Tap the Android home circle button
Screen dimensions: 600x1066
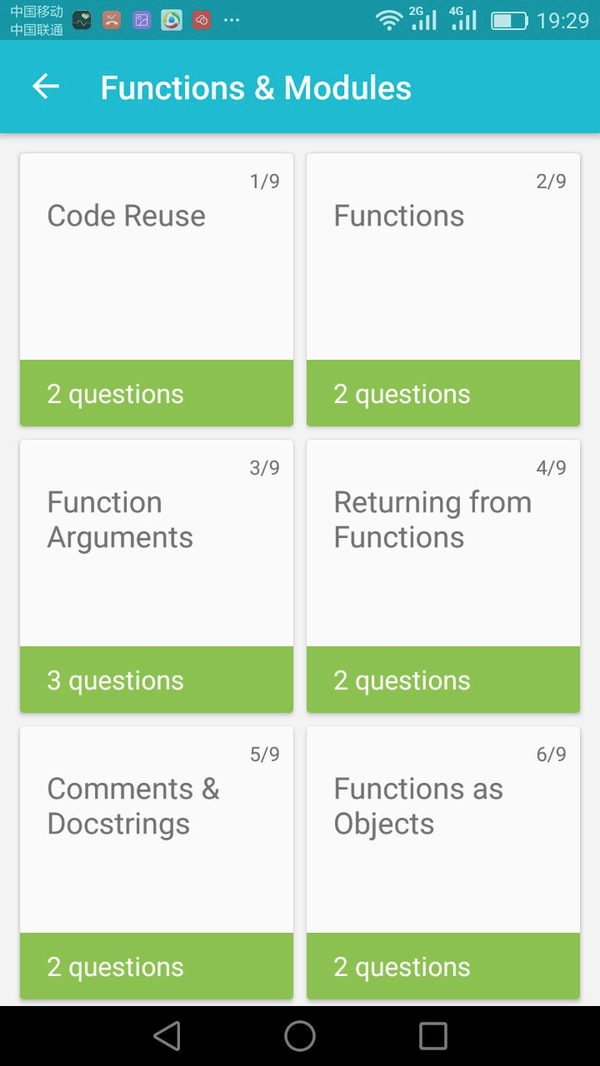[300, 1035]
